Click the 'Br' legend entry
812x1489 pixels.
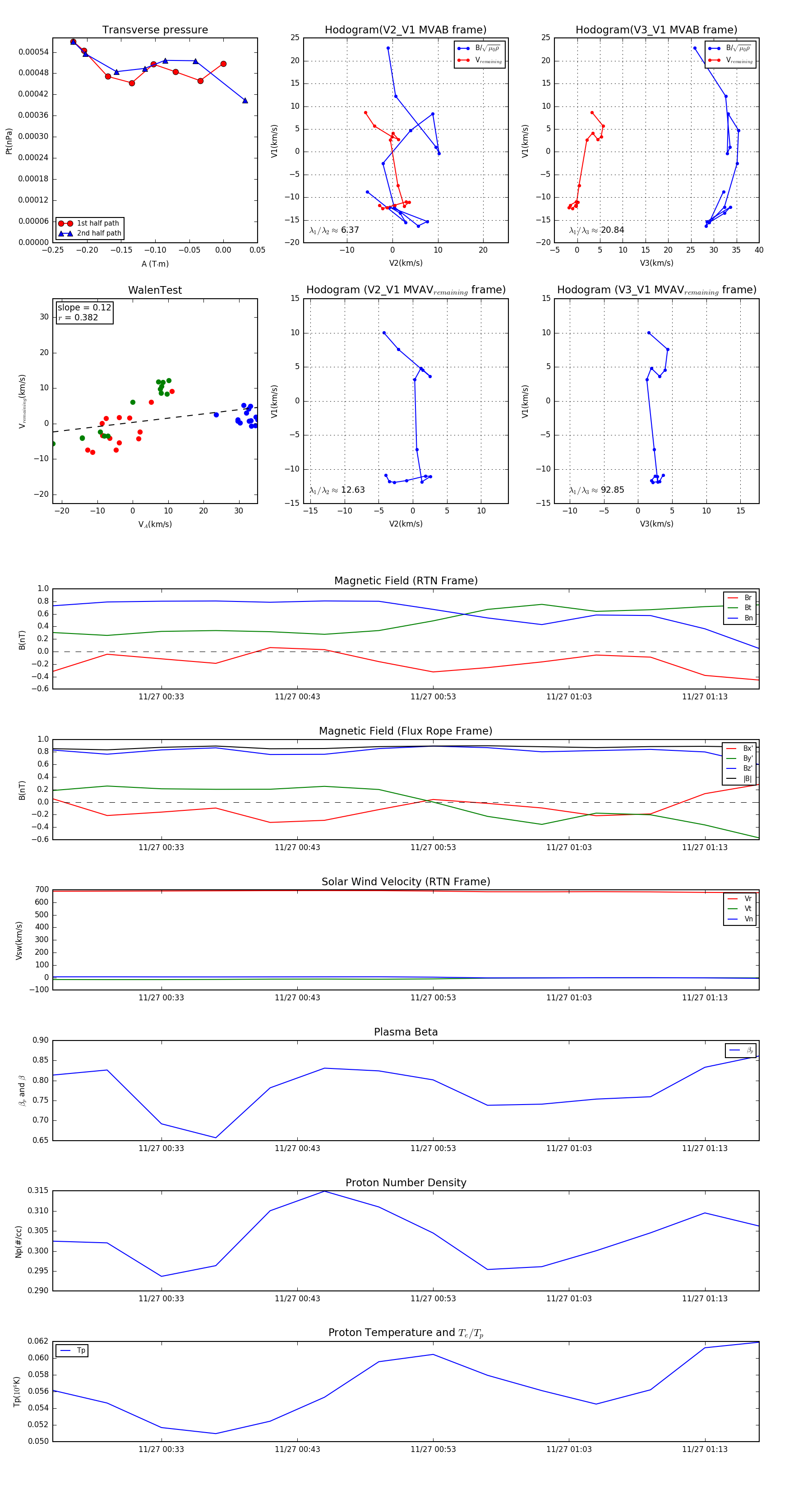pyautogui.click(x=740, y=598)
